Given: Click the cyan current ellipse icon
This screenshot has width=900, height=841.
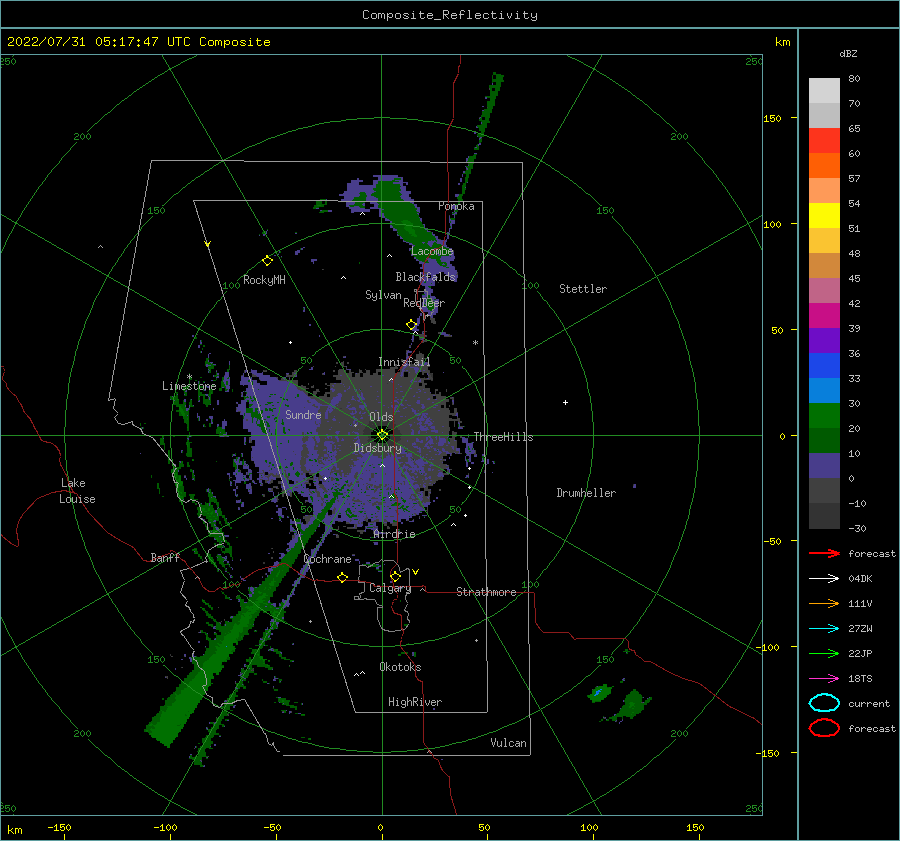Looking at the screenshot, I should tap(824, 703).
